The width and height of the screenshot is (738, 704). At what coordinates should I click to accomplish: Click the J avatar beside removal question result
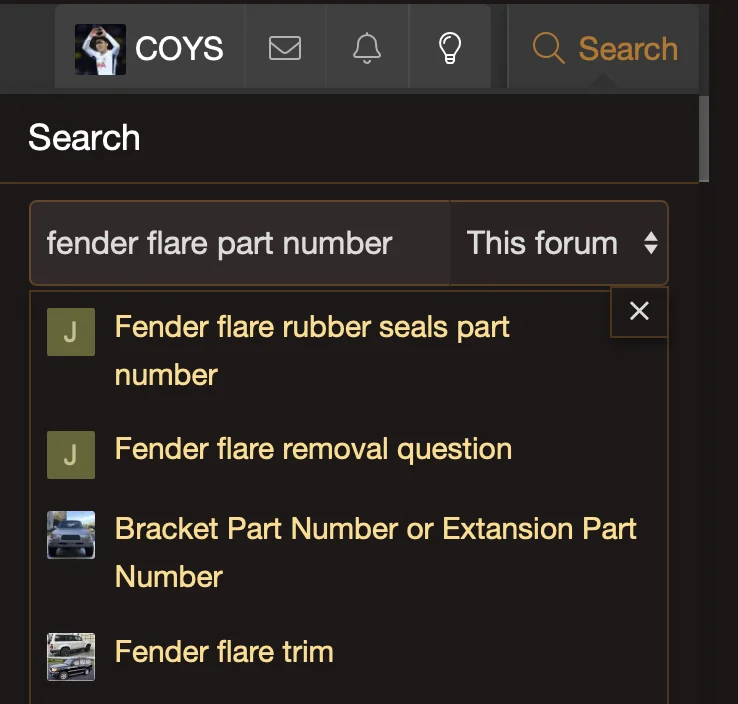tap(71, 455)
